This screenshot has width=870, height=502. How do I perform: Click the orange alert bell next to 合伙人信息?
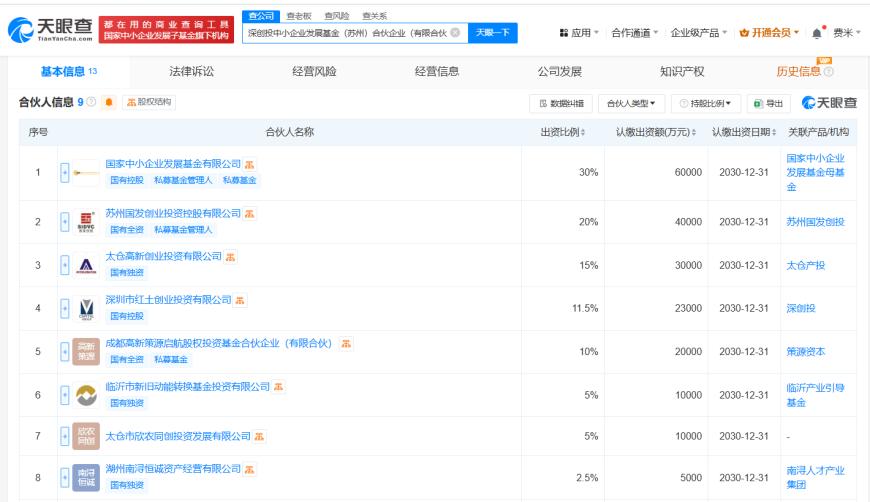(109, 102)
